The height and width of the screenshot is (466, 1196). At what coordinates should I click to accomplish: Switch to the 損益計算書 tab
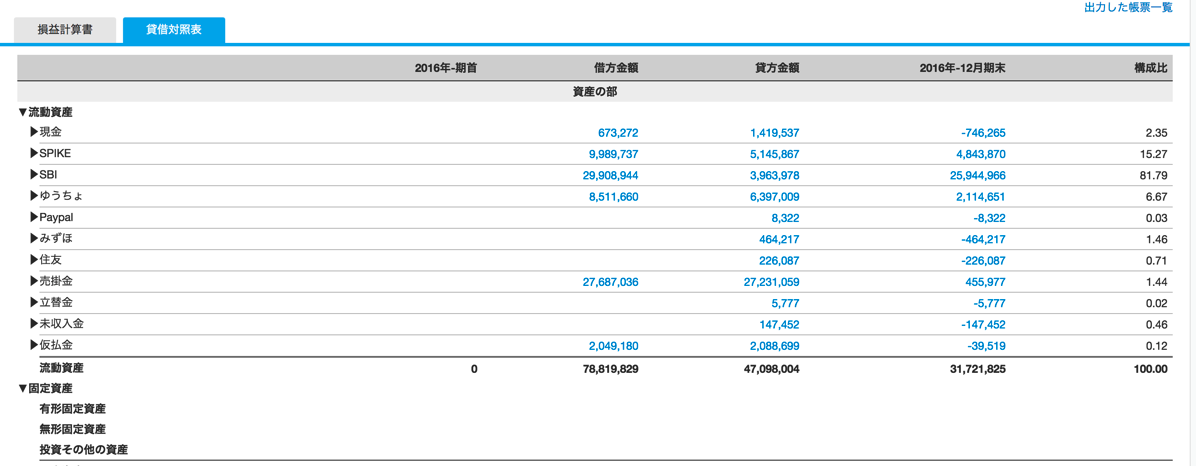[x=66, y=31]
